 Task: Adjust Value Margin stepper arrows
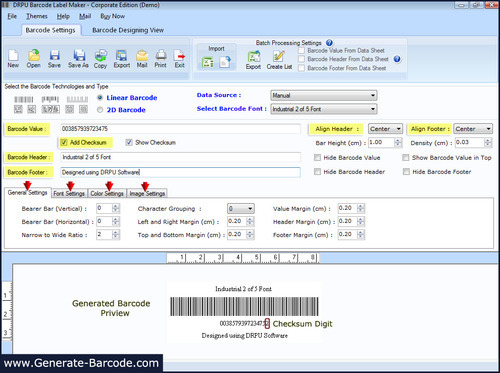click(x=361, y=208)
